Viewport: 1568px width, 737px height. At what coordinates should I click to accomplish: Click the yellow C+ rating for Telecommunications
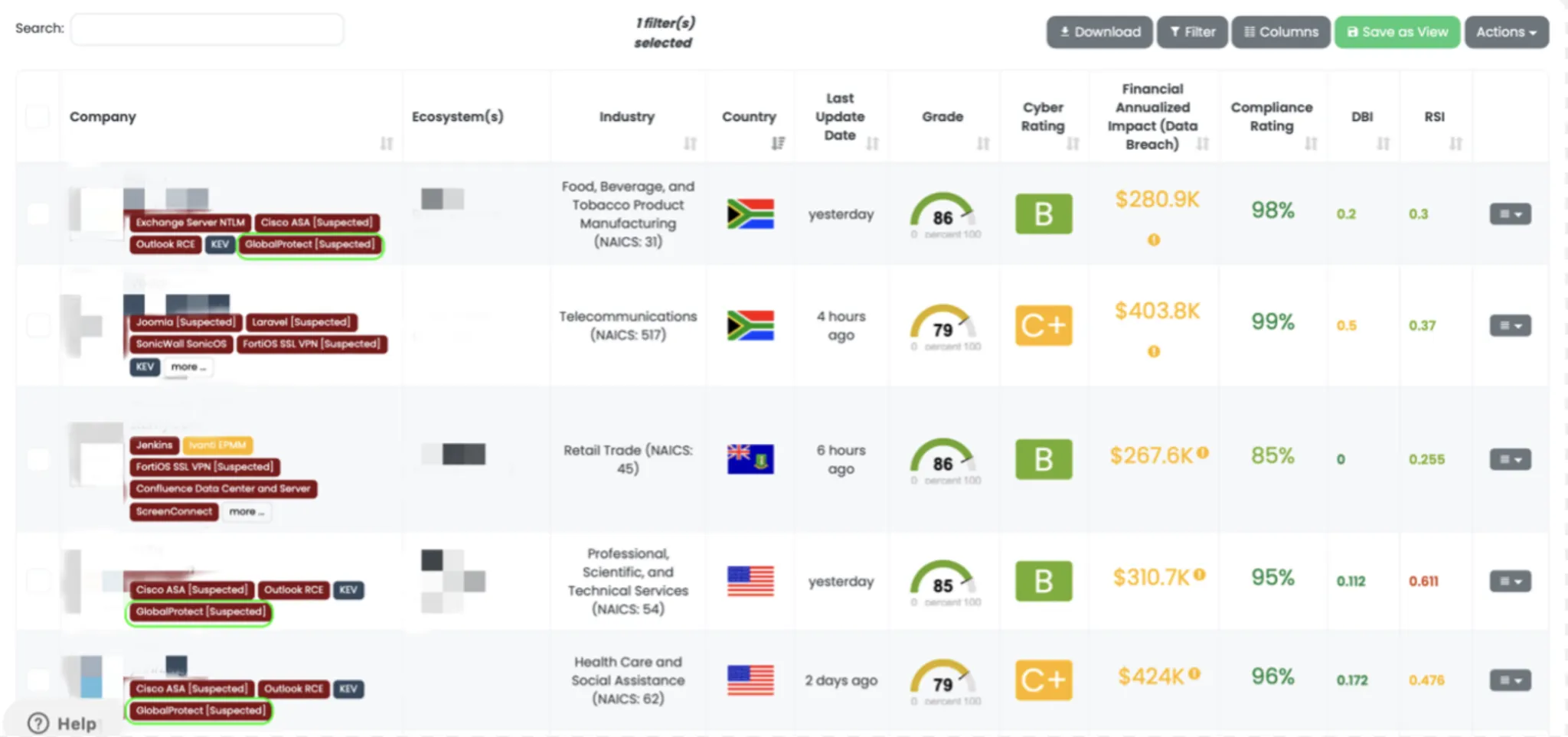click(x=1044, y=325)
